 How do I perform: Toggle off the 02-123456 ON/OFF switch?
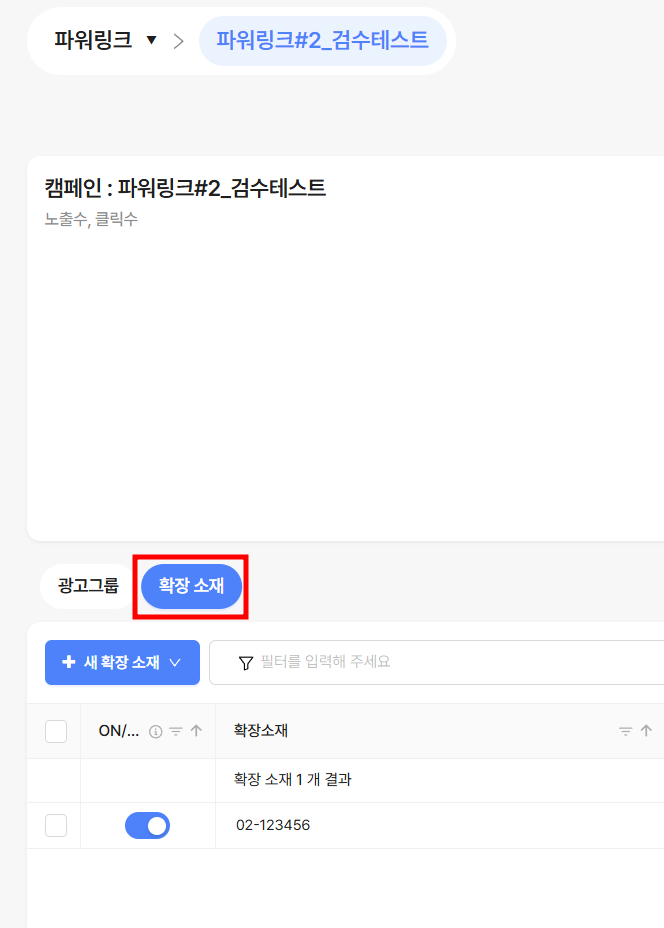click(147, 826)
